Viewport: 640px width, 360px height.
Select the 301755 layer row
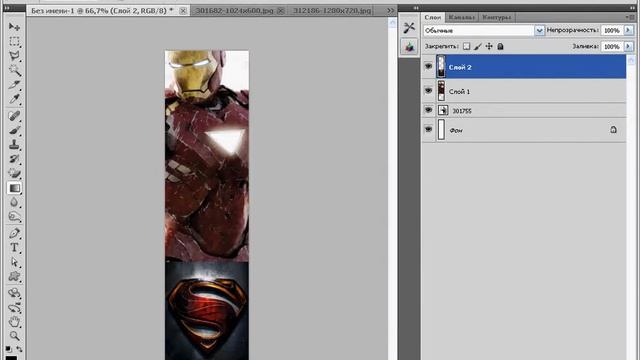click(x=524, y=110)
